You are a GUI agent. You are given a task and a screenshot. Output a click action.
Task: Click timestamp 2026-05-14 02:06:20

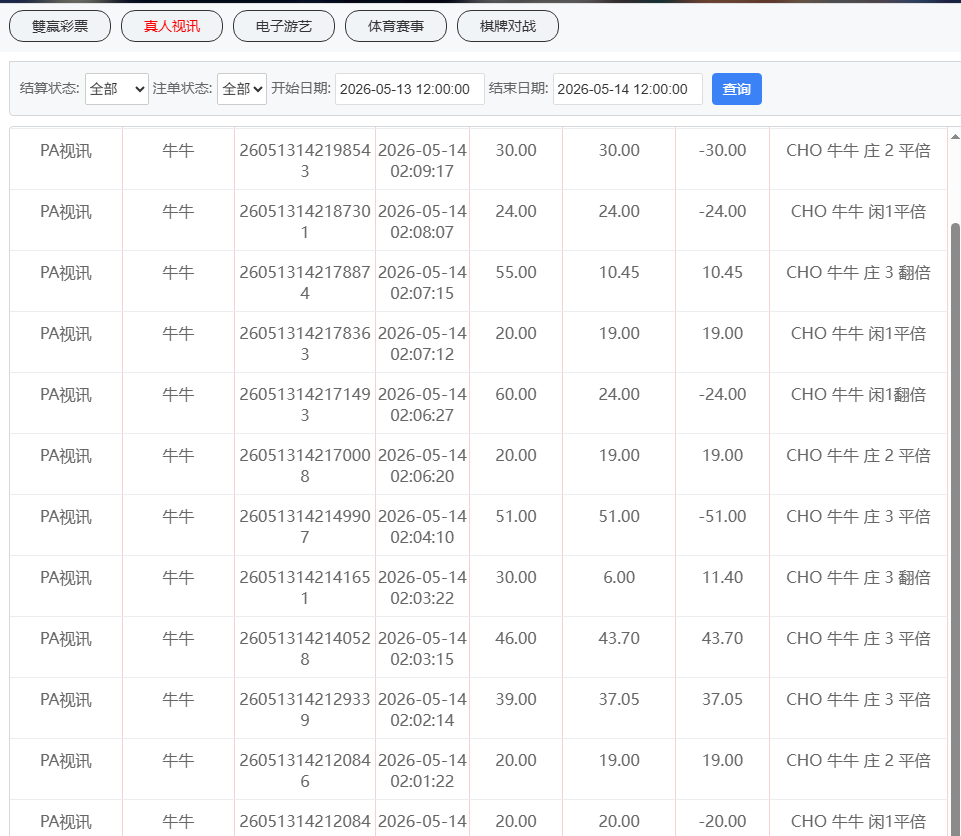tap(422, 466)
